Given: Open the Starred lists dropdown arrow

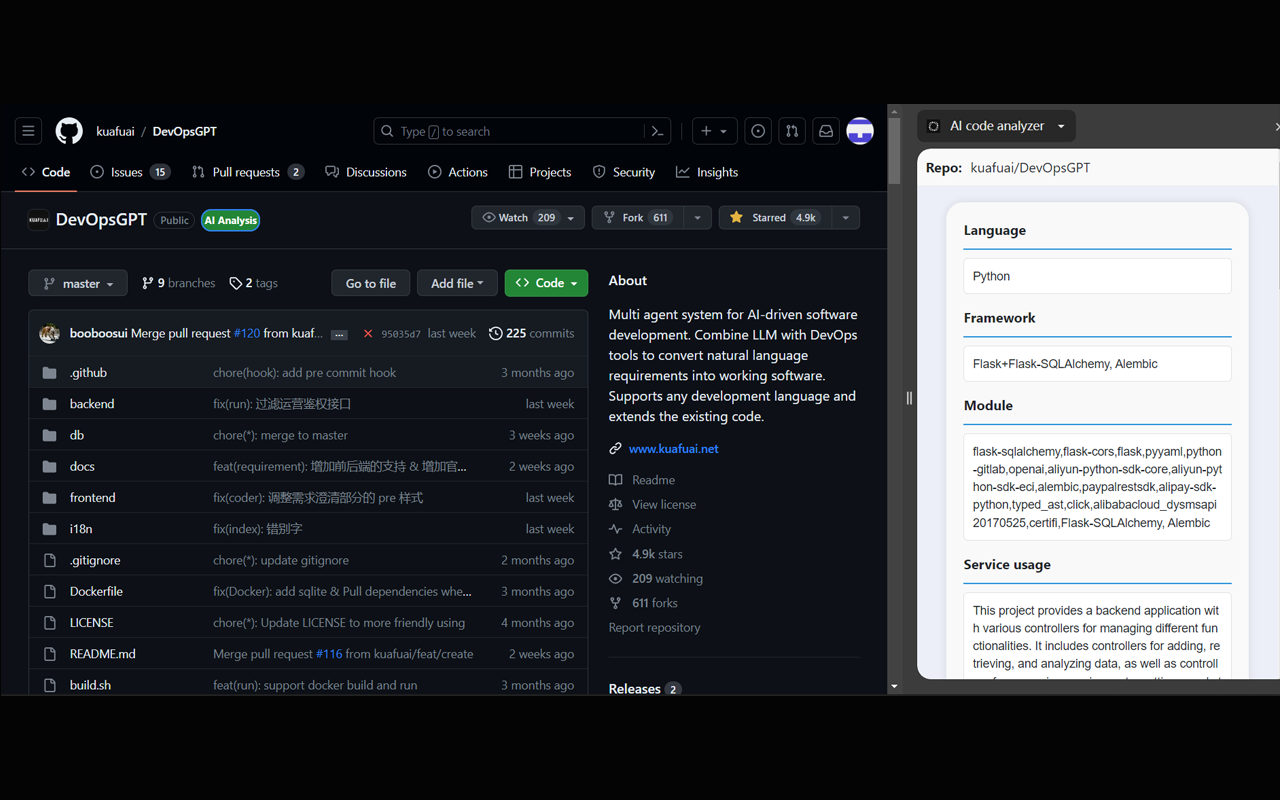Looking at the screenshot, I should tap(845, 217).
